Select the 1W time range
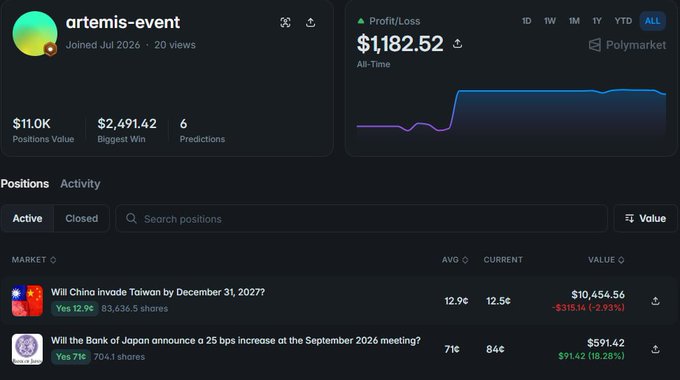The image size is (680, 380). click(x=549, y=21)
